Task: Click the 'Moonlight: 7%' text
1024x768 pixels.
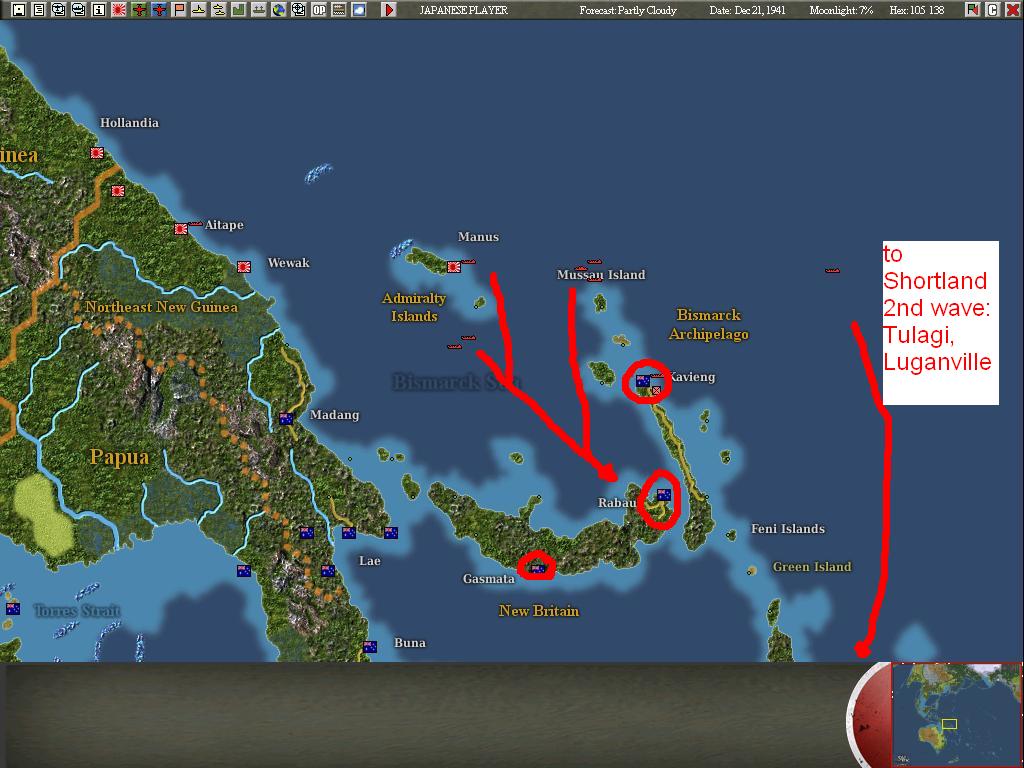Action: (x=841, y=10)
